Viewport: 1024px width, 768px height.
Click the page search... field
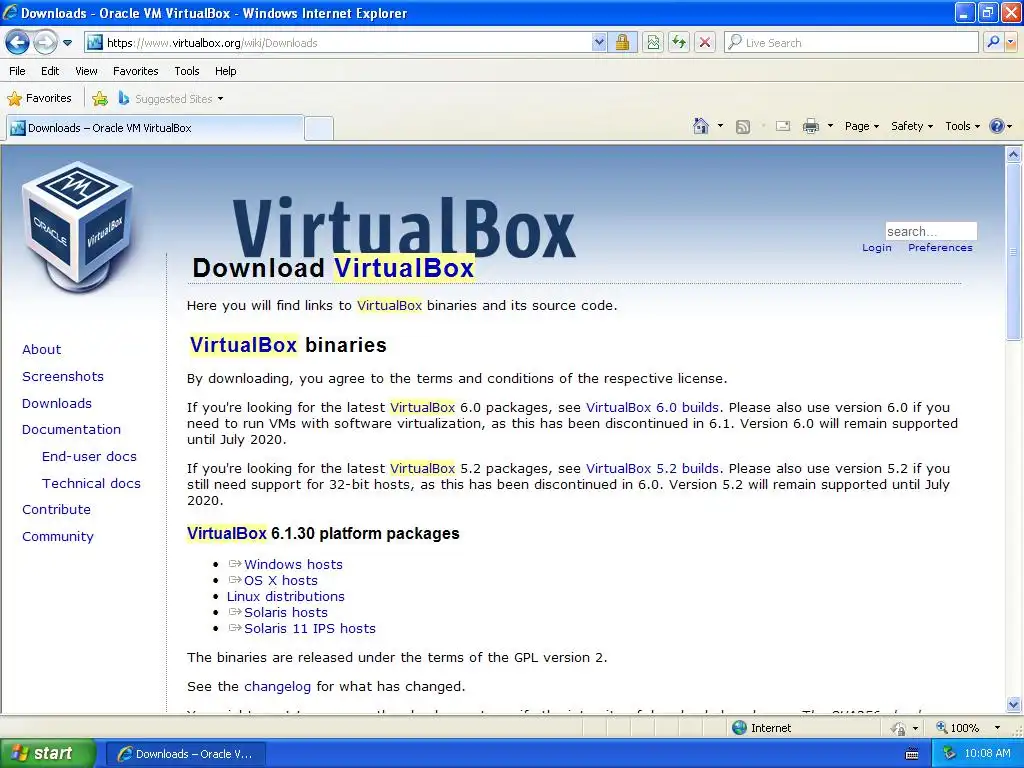click(931, 231)
